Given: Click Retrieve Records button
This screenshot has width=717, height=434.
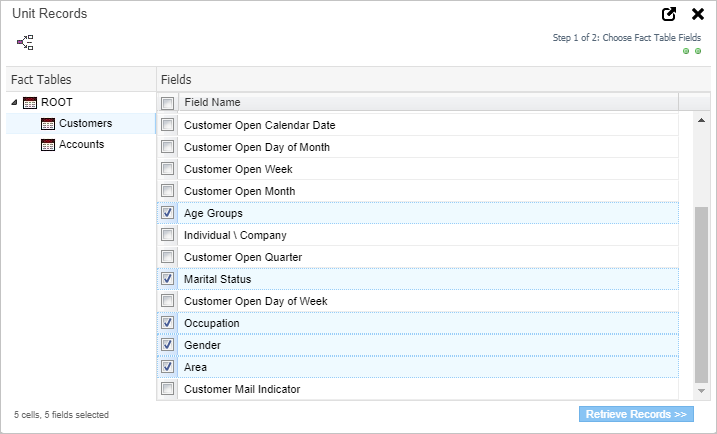Looking at the screenshot, I should pyautogui.click(x=635, y=414).
